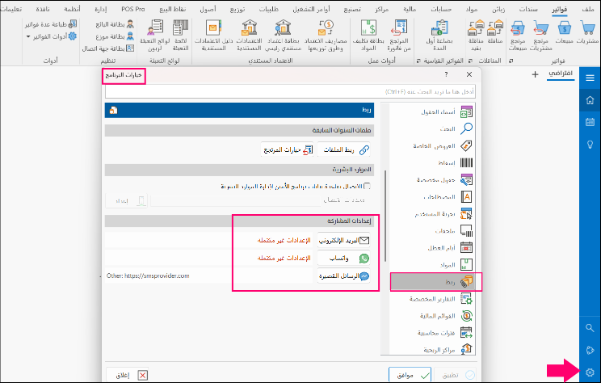The width and height of the screenshot is (601, 383).
Task: Switch to سندات ribbon tab
Action: [x=528, y=9]
